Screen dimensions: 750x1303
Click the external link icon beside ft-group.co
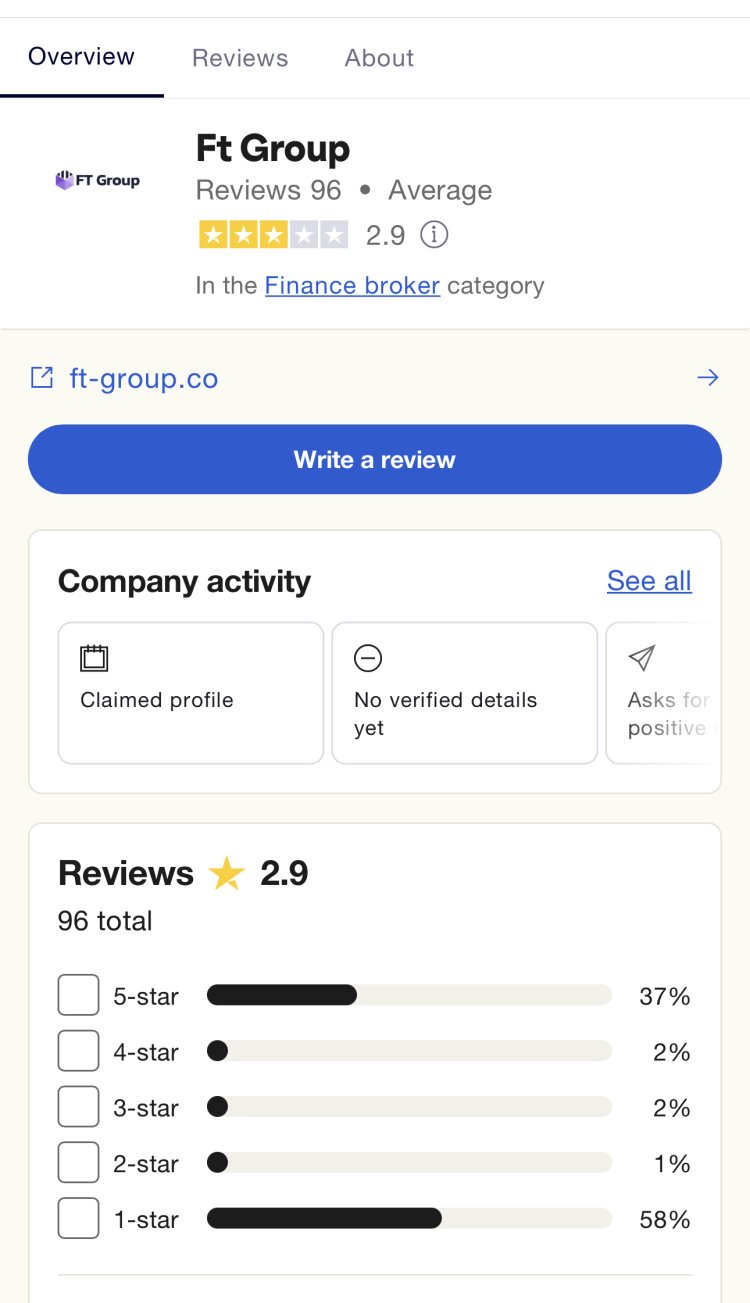pyautogui.click(x=42, y=378)
